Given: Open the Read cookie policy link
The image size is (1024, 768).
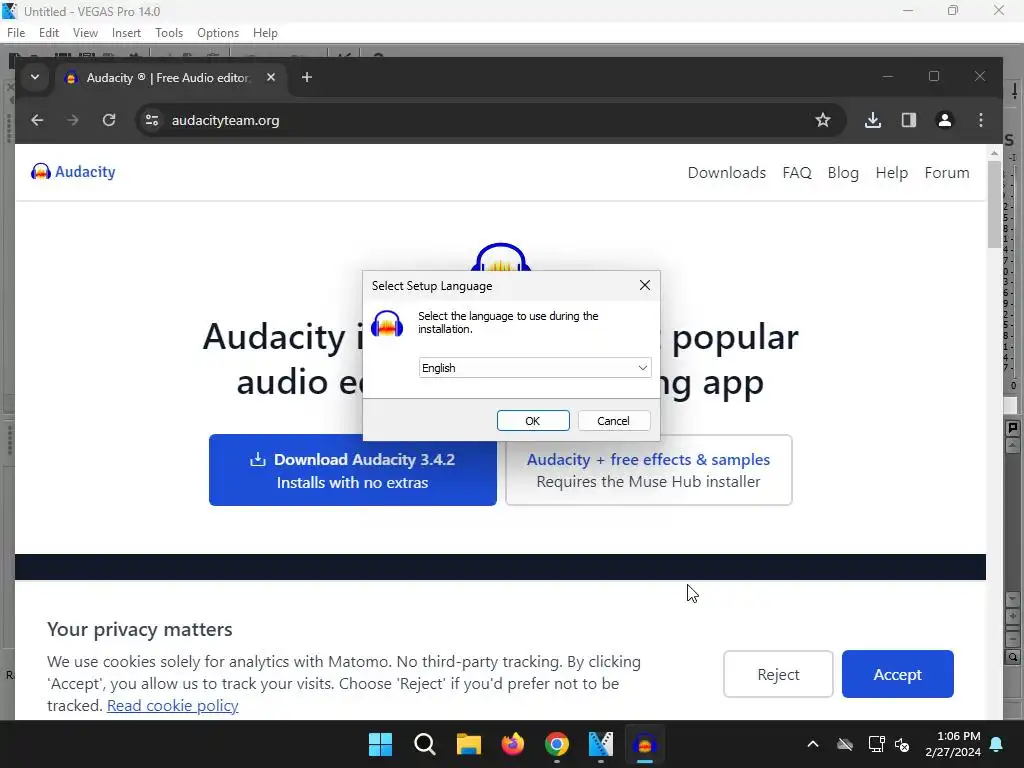Looking at the screenshot, I should [172, 705].
